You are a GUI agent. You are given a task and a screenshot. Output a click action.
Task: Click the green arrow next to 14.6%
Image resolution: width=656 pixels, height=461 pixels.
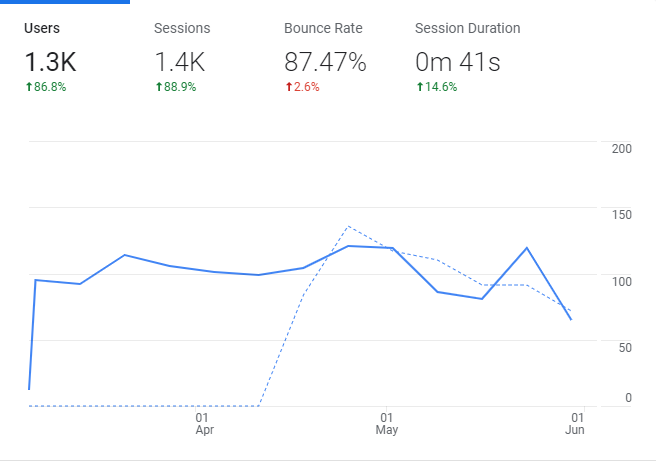[x=419, y=87]
